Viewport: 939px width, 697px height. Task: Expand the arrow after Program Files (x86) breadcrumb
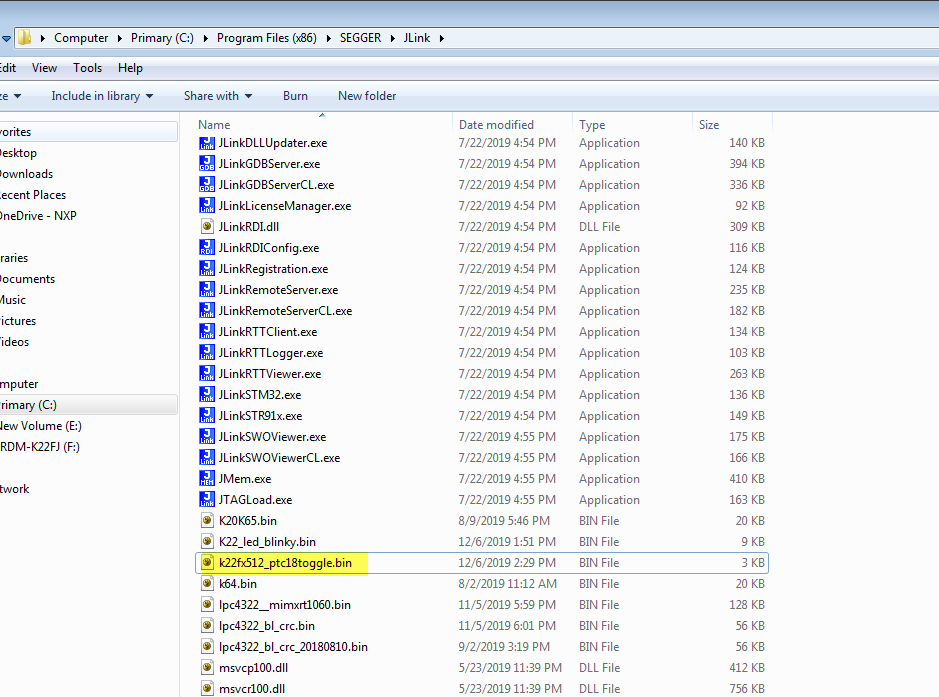pyautogui.click(x=329, y=38)
